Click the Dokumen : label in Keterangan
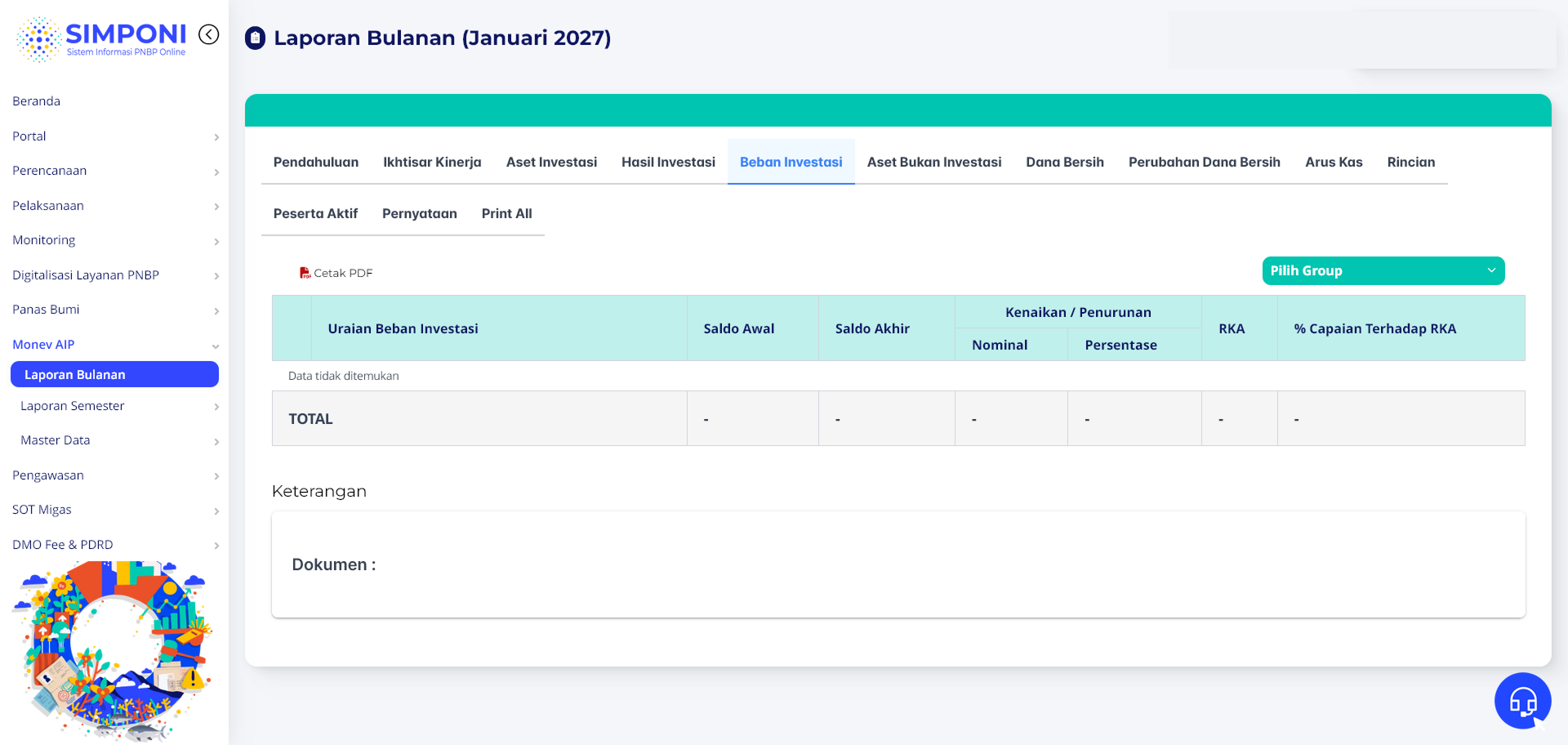 [334, 564]
